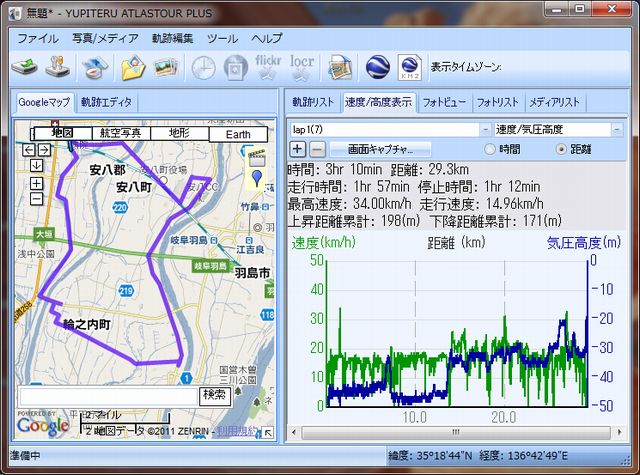This screenshot has width=640, height=475.
Task: Open the ツール menu
Action: pos(222,38)
